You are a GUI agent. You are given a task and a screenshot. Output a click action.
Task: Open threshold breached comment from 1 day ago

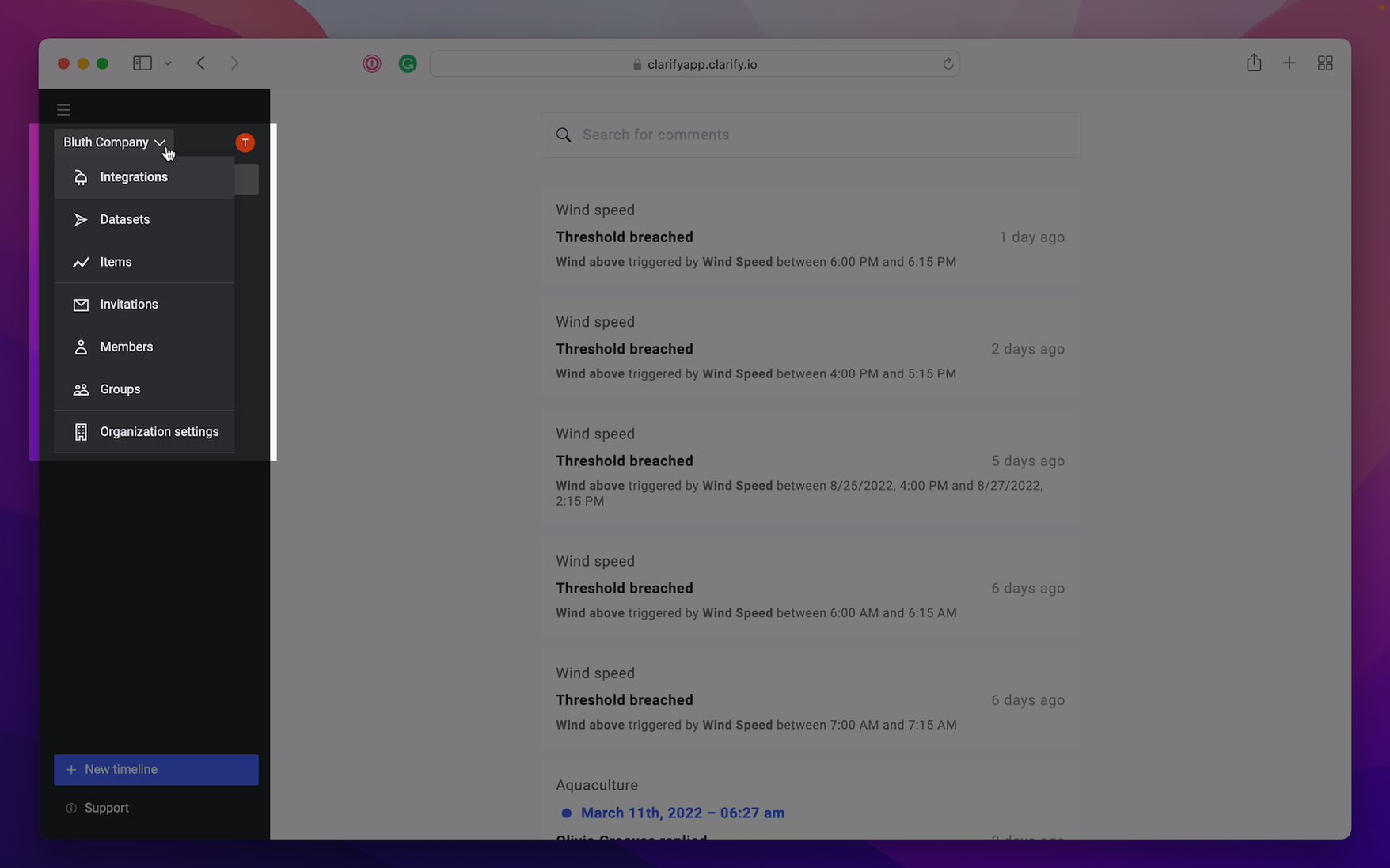[811, 236]
